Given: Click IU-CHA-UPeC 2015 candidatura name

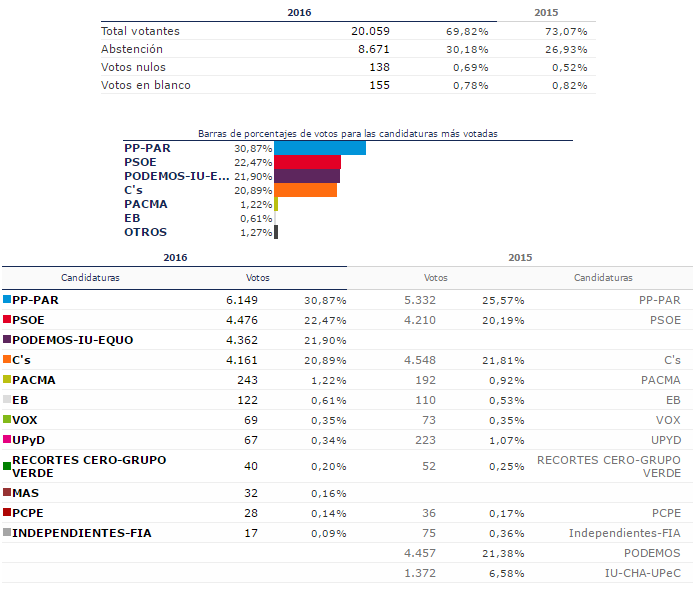Looking at the screenshot, I should click(643, 573).
